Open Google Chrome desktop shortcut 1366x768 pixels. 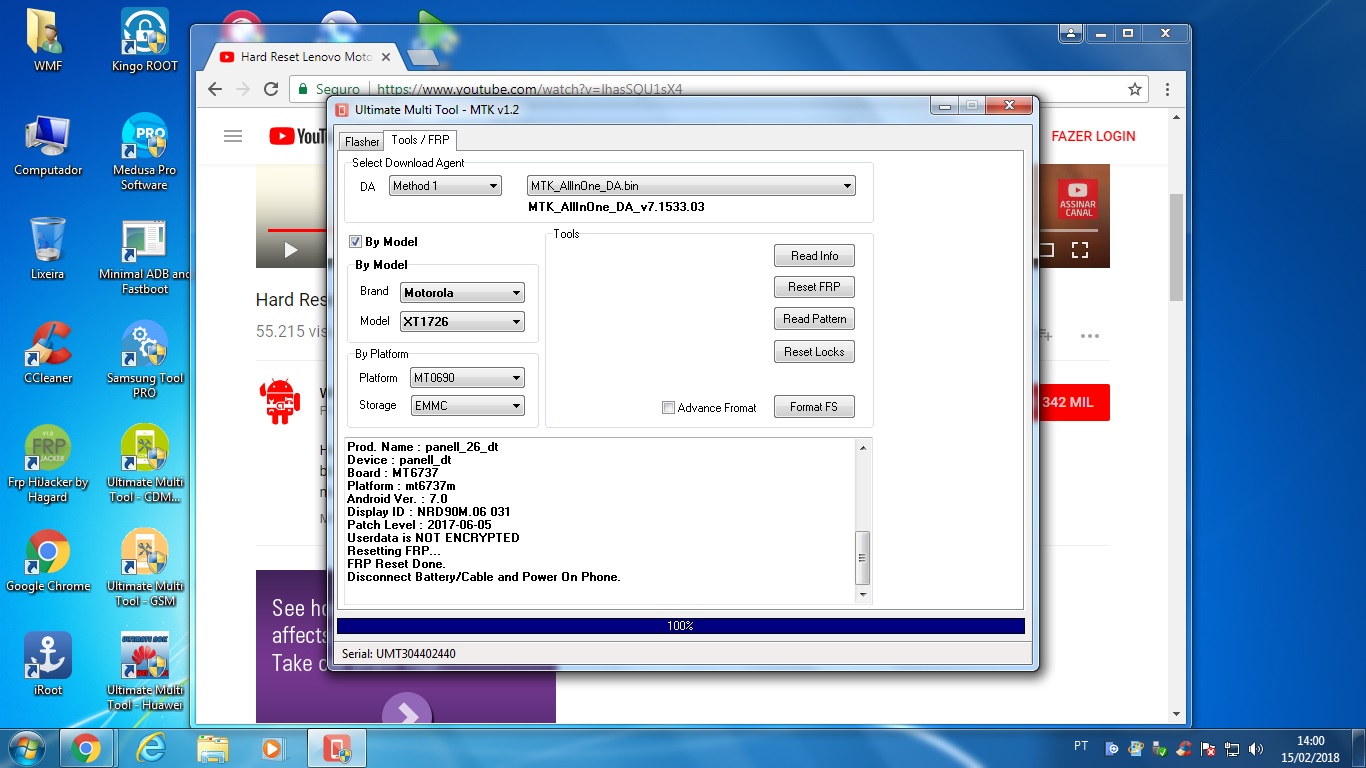(47, 561)
